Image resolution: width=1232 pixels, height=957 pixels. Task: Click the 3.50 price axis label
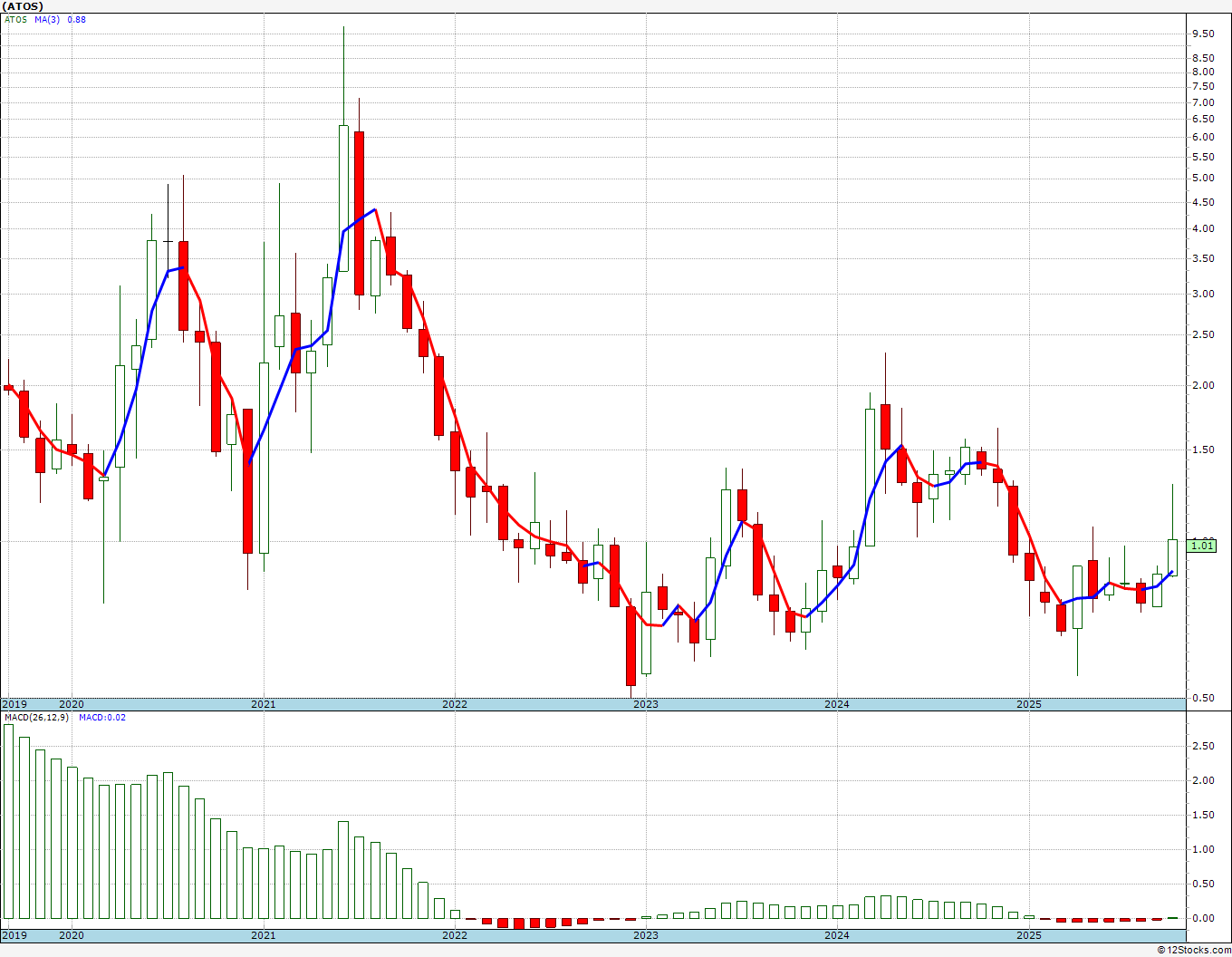click(x=1203, y=258)
